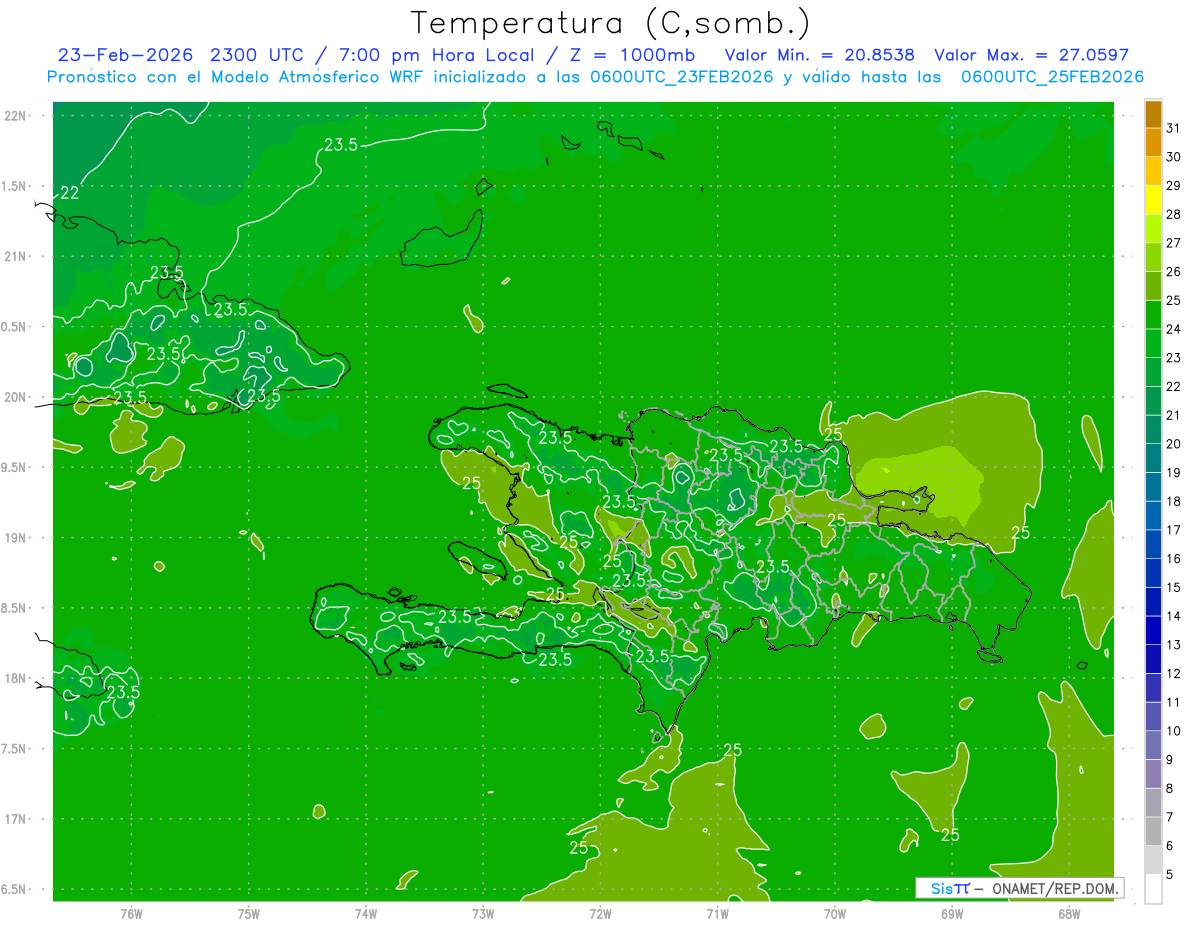Click the dark blue 14 legend swatch

click(x=1153, y=602)
